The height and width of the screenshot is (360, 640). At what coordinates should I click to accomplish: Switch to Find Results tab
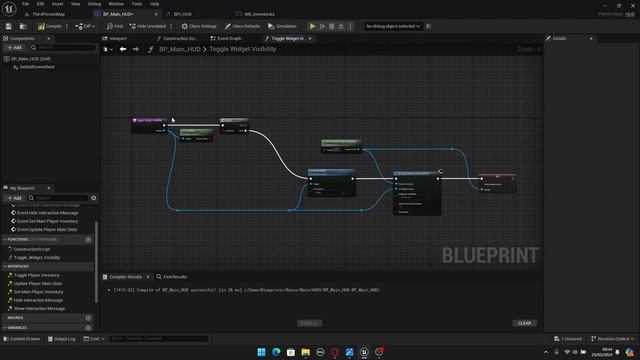[171, 277]
